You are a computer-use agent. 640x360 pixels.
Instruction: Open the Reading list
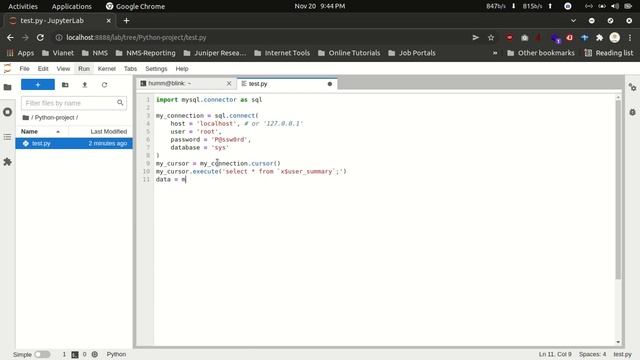click(x=609, y=53)
